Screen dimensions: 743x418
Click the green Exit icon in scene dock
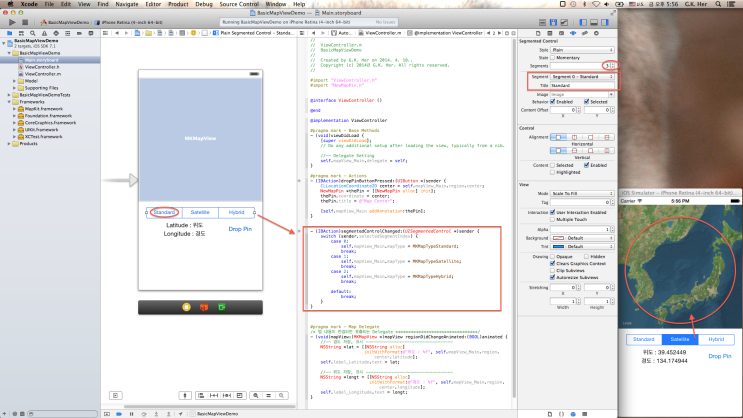tap(221, 305)
